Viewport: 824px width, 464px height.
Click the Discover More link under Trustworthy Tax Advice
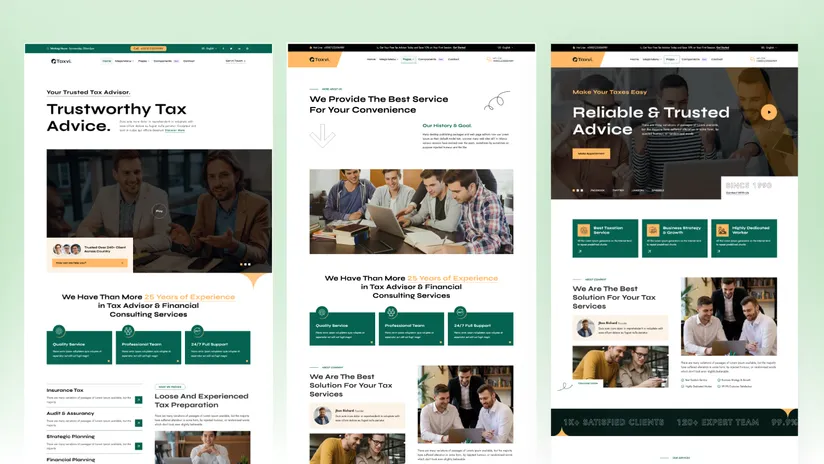(x=175, y=130)
